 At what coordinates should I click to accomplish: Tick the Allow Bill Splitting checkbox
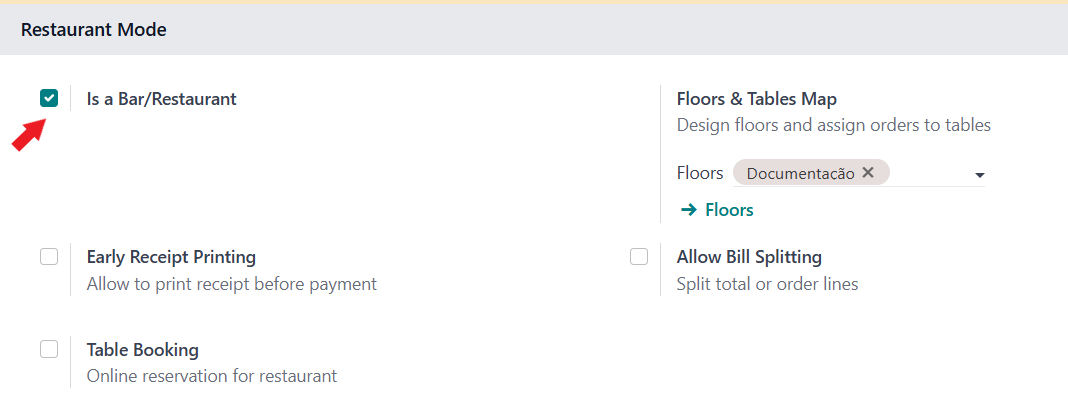point(639,257)
